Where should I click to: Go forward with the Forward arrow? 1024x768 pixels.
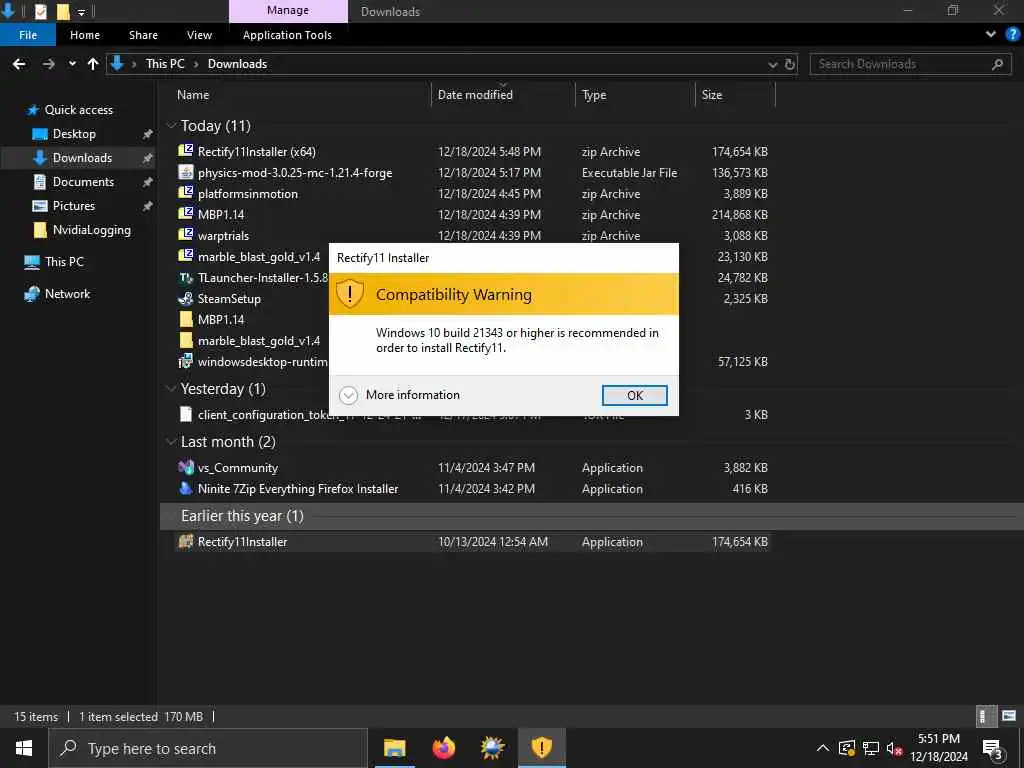(48, 64)
